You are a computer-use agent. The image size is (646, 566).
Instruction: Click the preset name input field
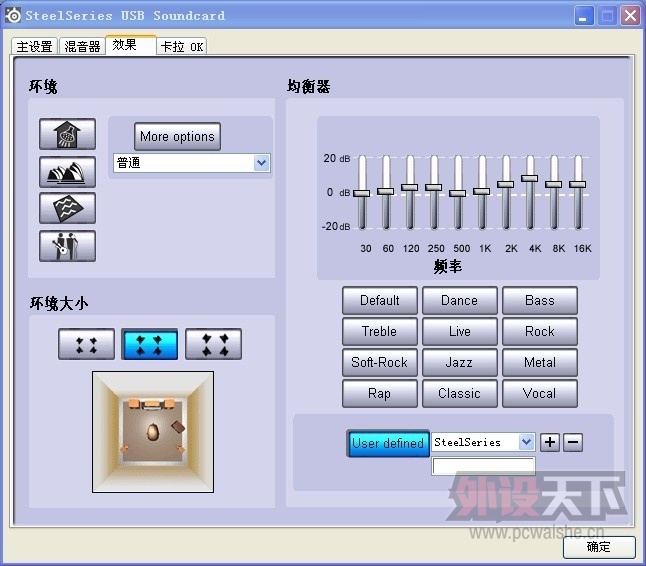[x=483, y=466]
